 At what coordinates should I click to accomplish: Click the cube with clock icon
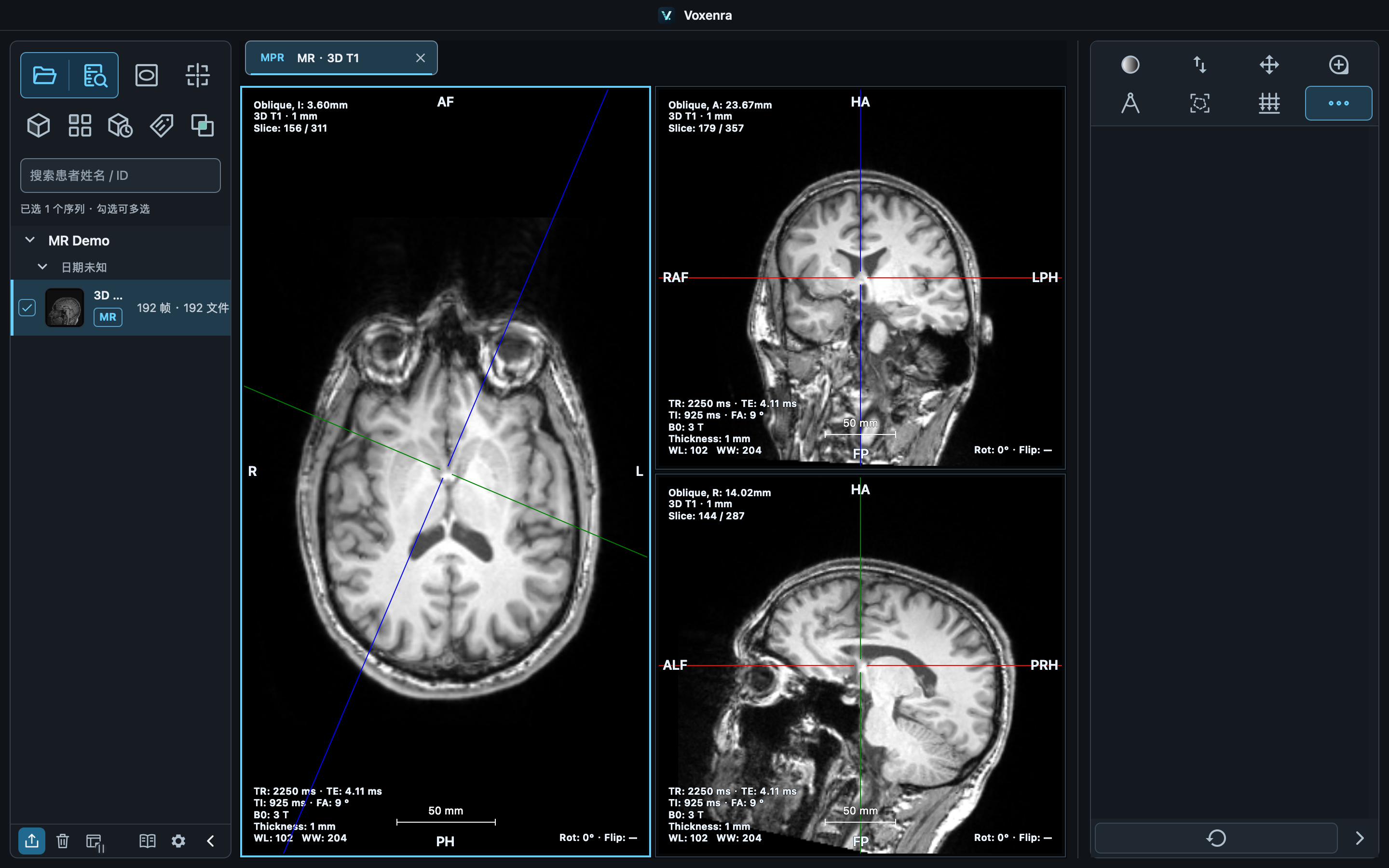(x=121, y=125)
